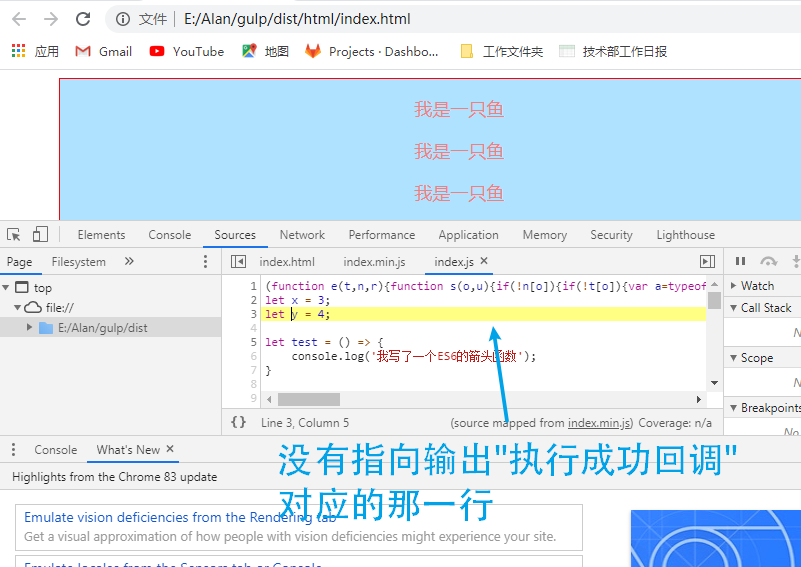The image size is (801, 567).
Task: Toggle device toolbar emulation
Action: 40,234
